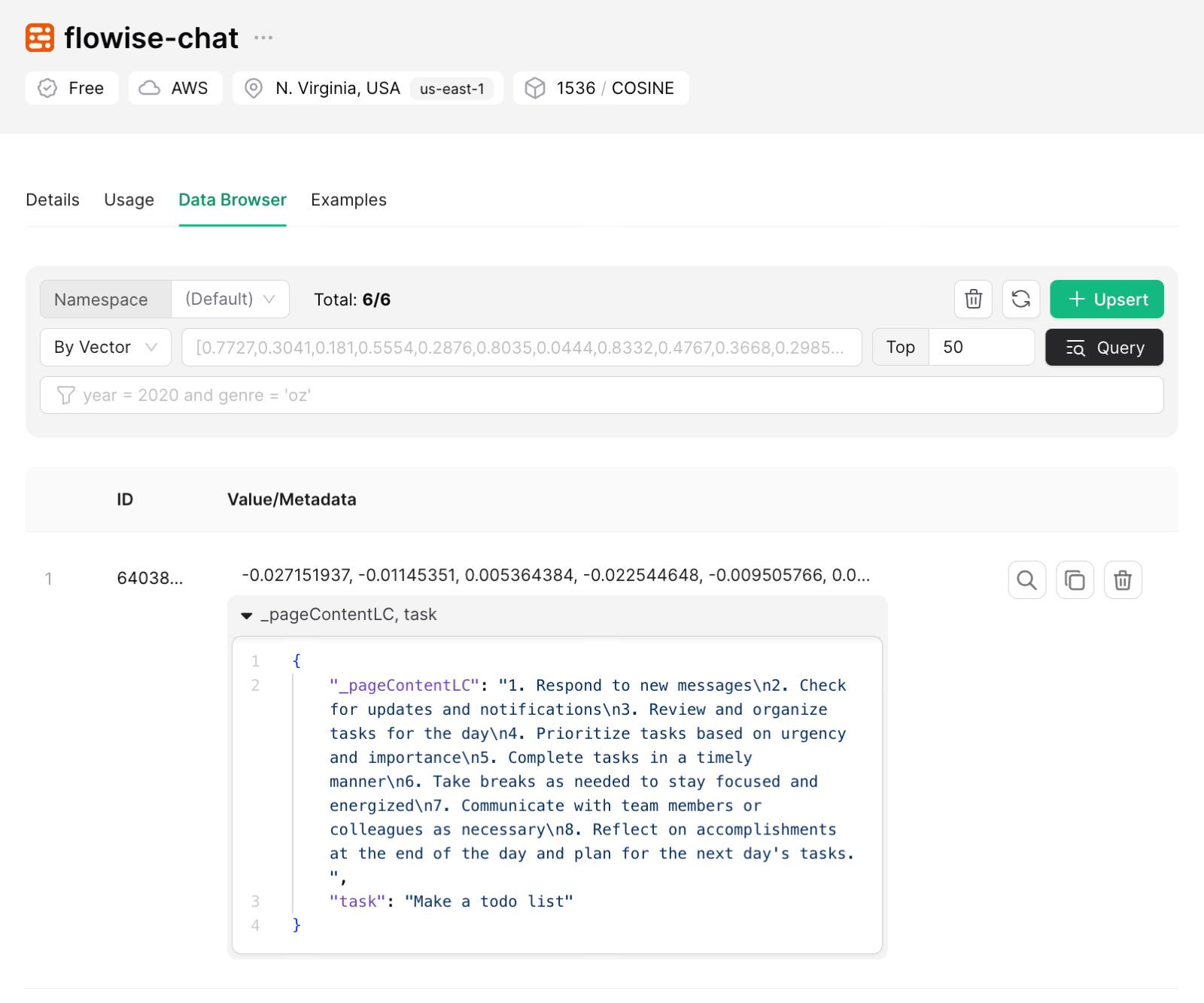Screen dimensions: 1204x1003
Task: Click the Free plan badge
Action: (x=72, y=88)
